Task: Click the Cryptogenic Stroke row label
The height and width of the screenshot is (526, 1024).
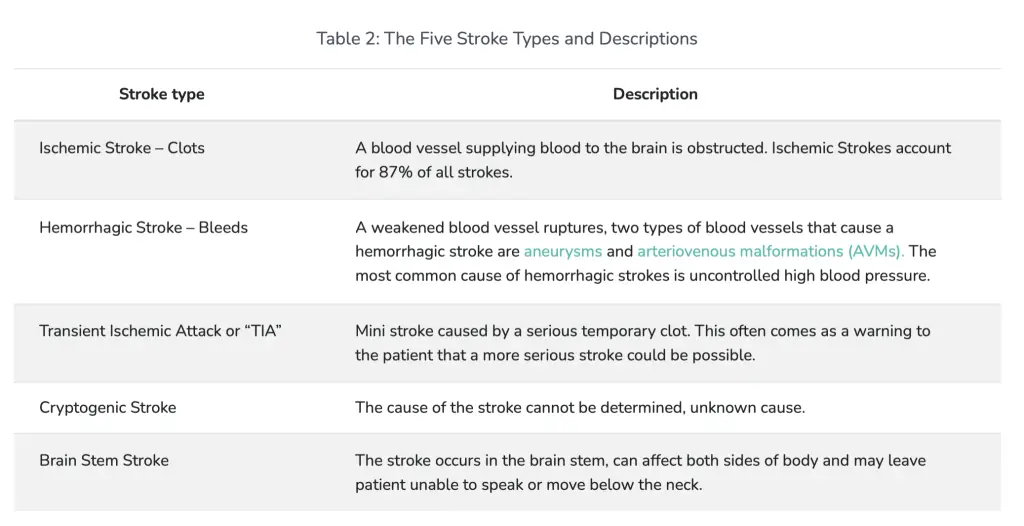Action: pos(108,407)
